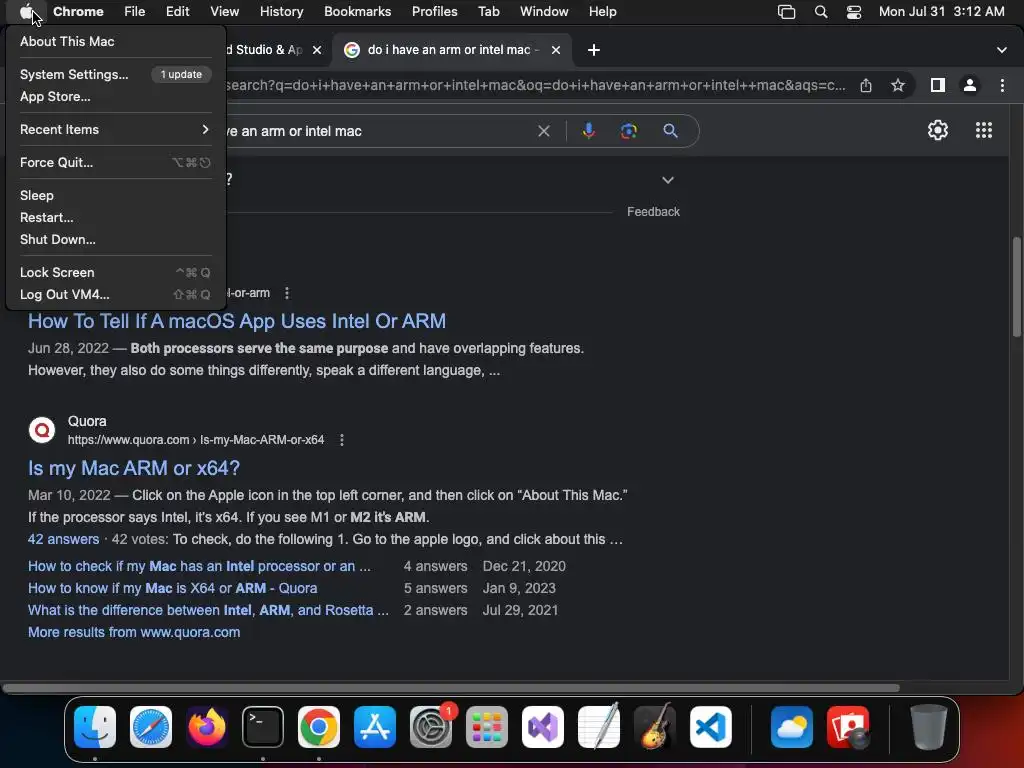Clear the Google search box text

[x=543, y=131]
